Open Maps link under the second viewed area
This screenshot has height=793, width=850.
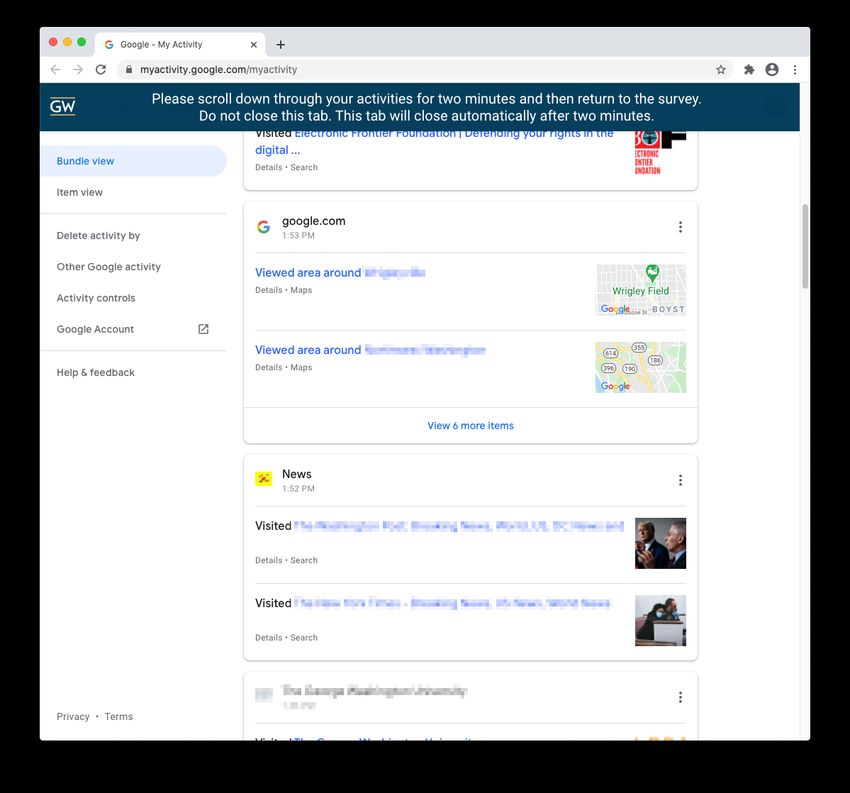tap(301, 368)
